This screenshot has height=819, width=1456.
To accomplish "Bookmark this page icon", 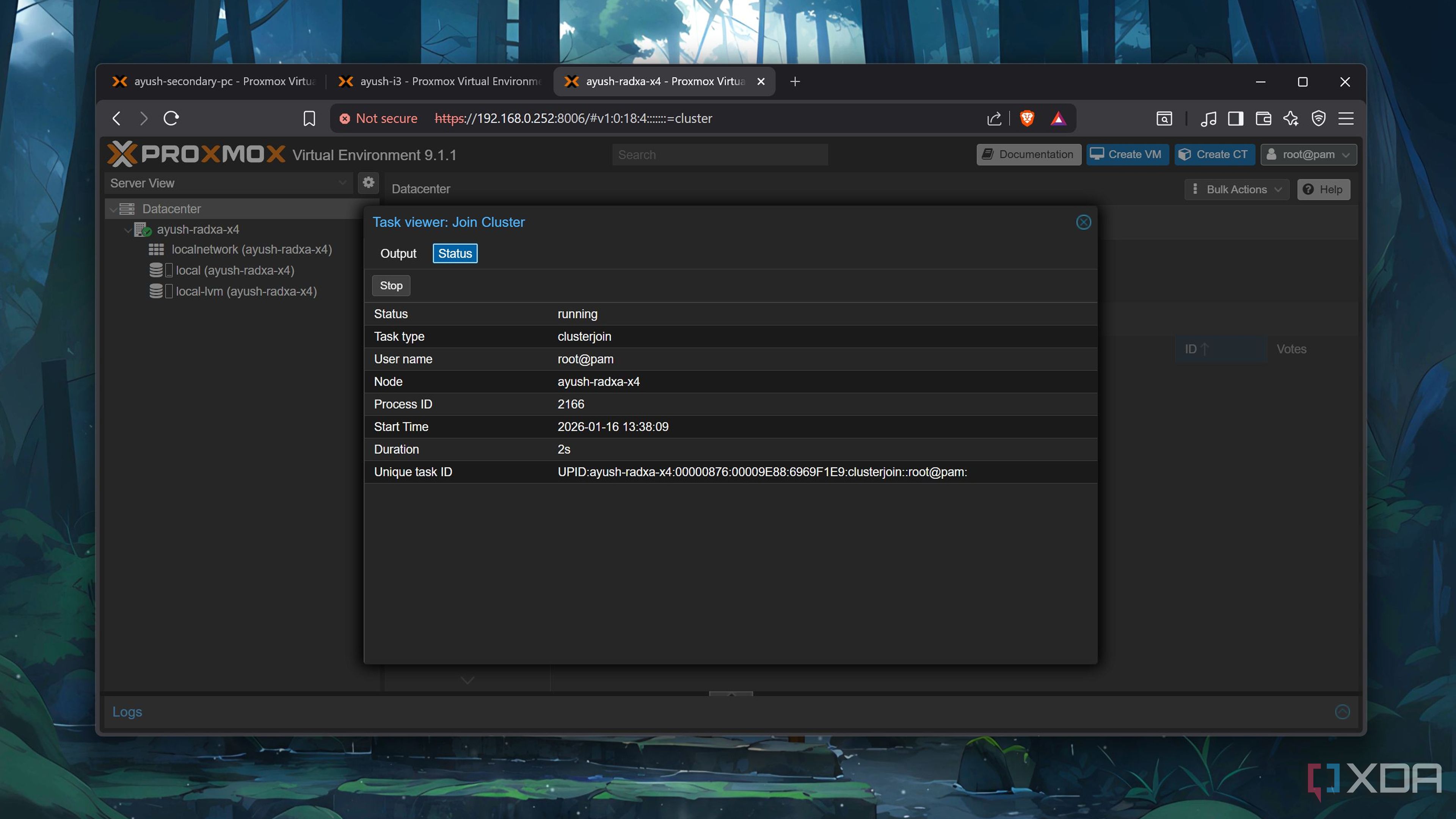I will (309, 118).
